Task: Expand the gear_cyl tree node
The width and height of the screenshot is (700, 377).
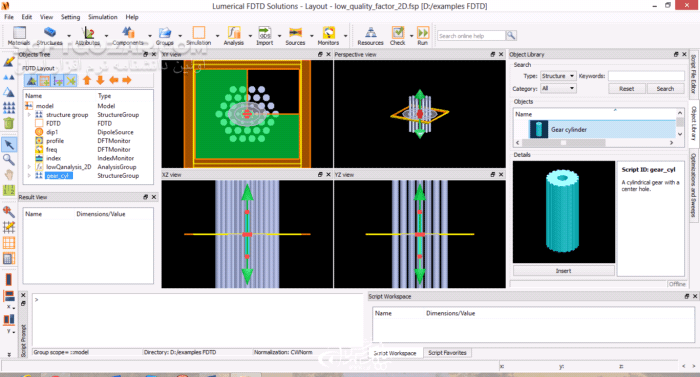Action: [29, 176]
